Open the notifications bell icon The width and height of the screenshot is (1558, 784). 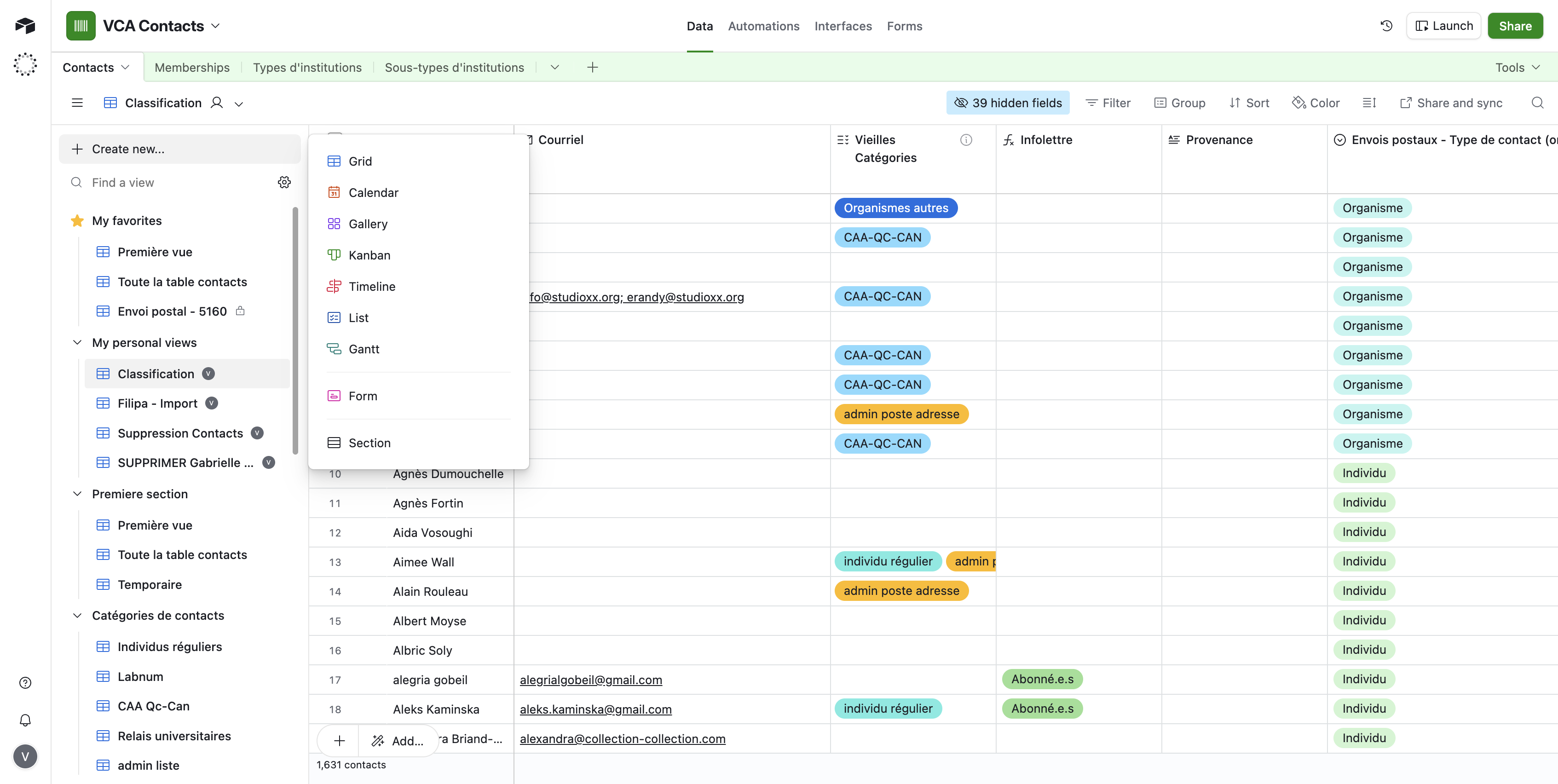click(25, 720)
